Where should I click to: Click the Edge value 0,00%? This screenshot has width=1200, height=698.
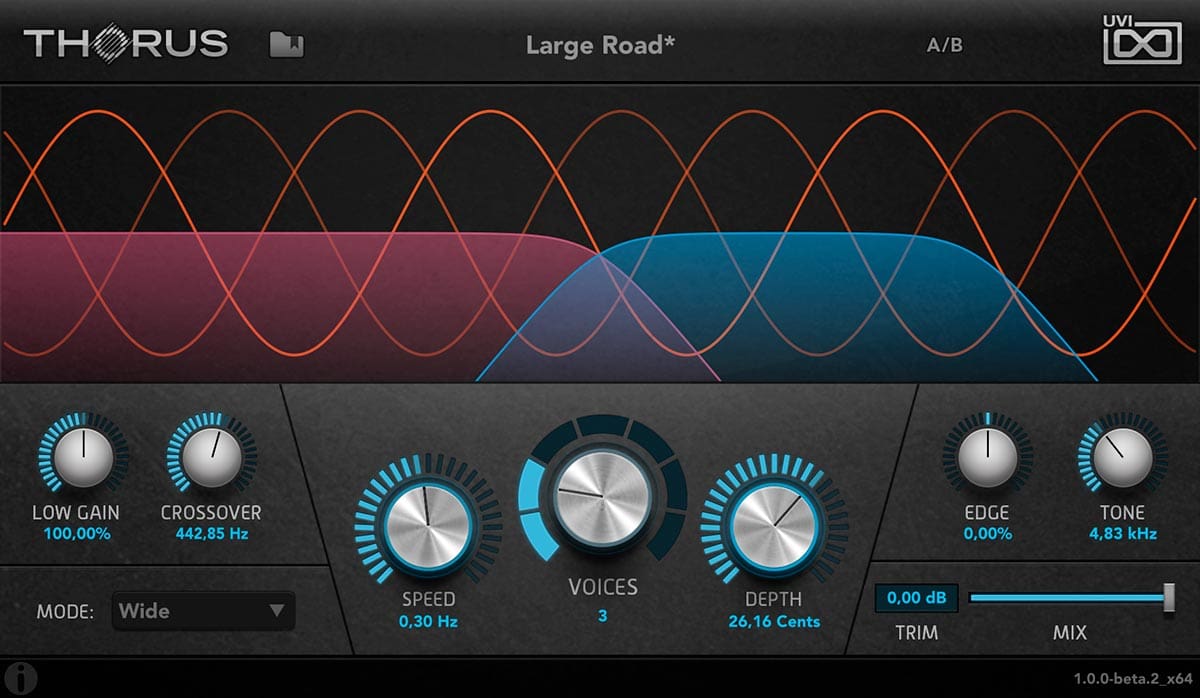(987, 534)
